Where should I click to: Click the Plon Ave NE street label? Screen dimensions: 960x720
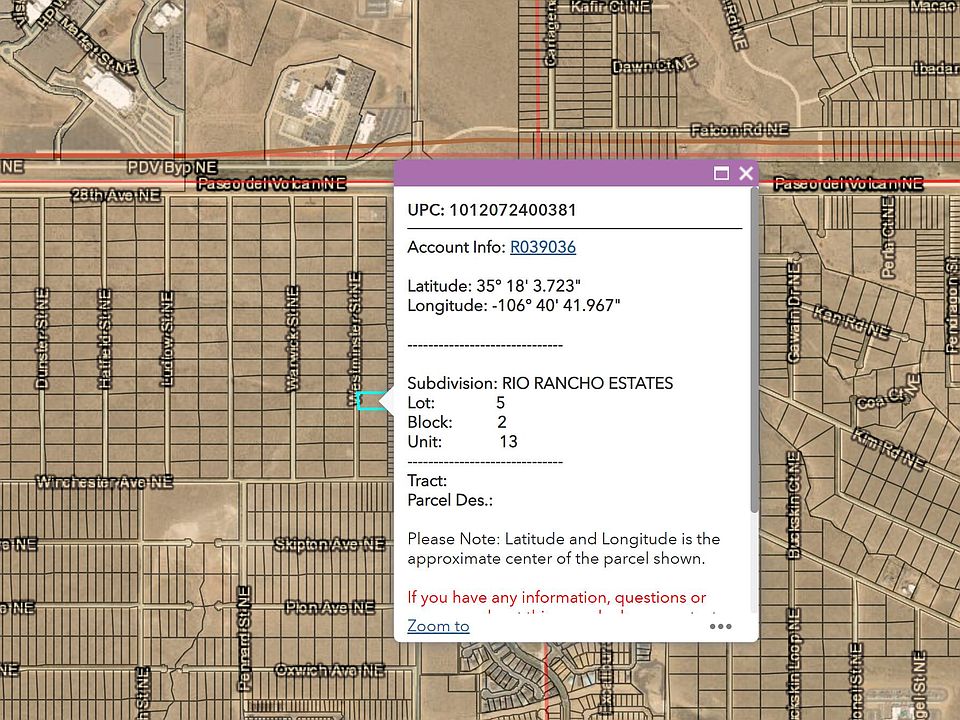tap(329, 607)
